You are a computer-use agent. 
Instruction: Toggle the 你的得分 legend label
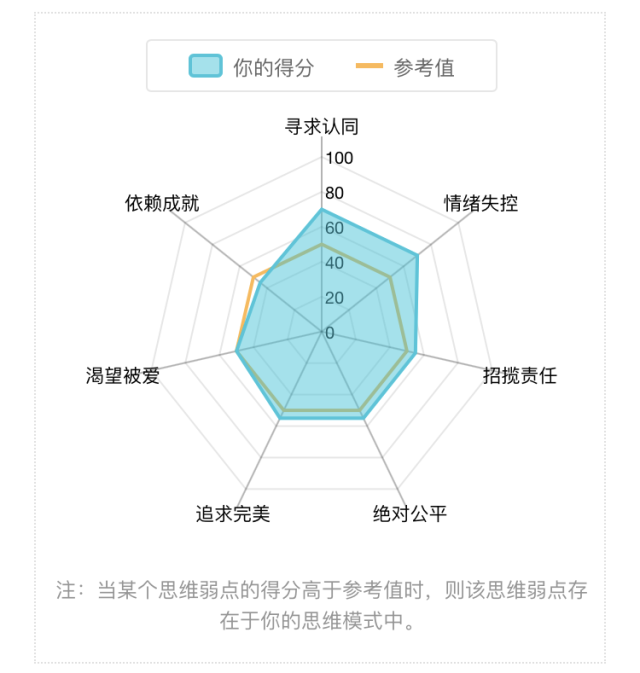[273, 68]
